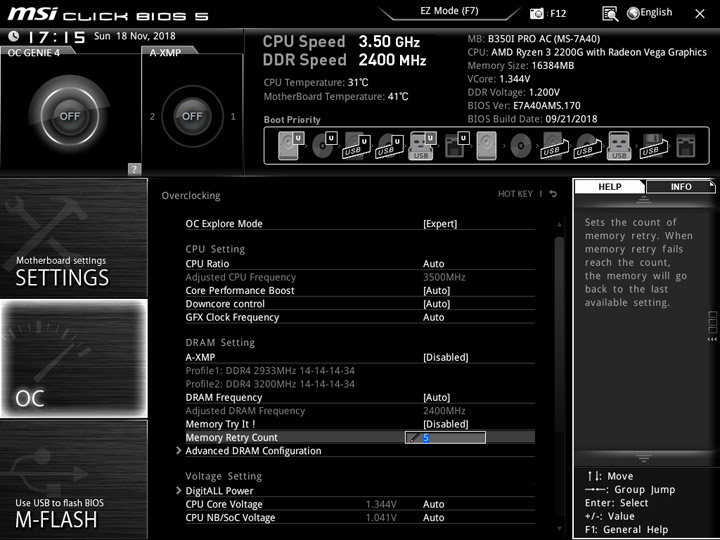Click the pencil icon in Memory Retry Count
The height and width of the screenshot is (540, 720).
[414, 438]
